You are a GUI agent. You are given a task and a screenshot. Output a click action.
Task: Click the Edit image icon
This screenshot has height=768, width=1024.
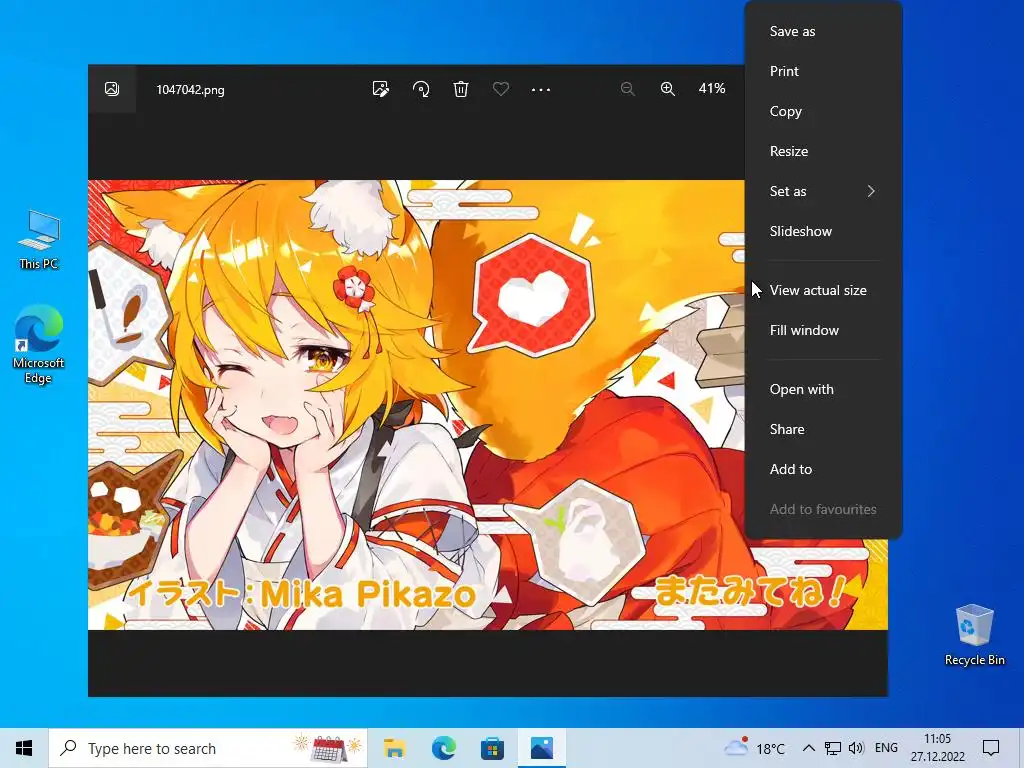[381, 89]
